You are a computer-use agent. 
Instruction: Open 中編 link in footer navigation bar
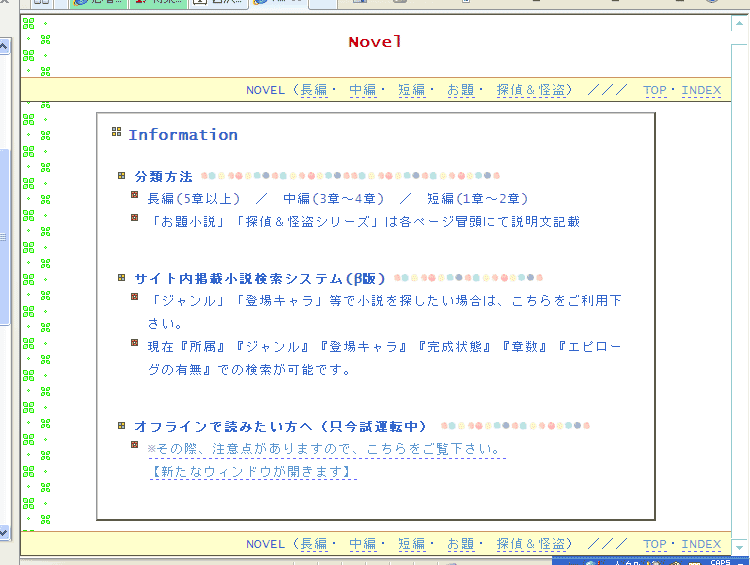point(363,544)
